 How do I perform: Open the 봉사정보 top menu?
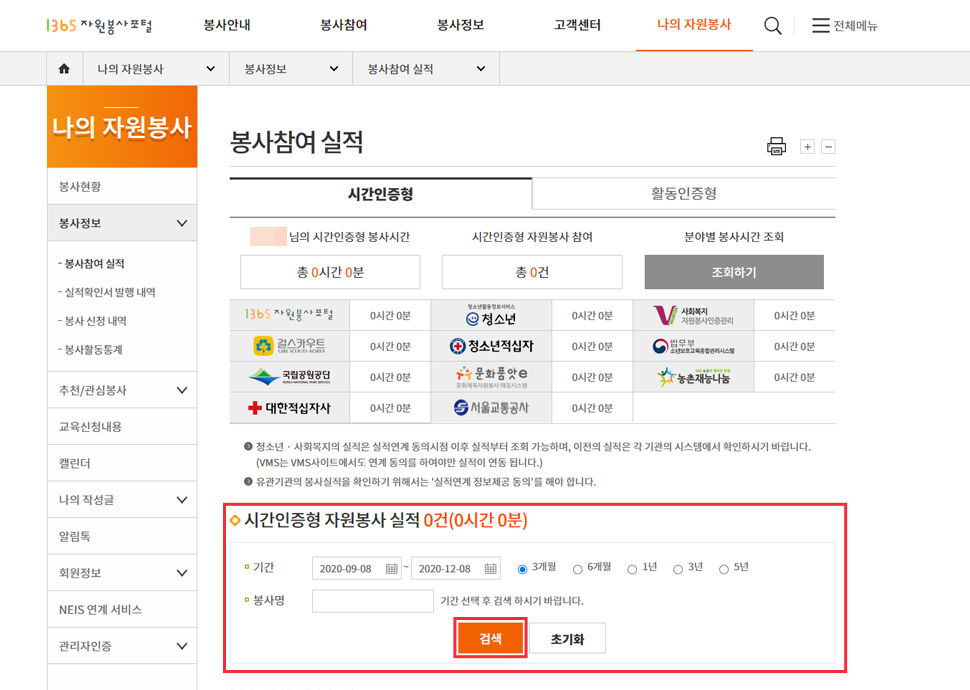point(460,25)
